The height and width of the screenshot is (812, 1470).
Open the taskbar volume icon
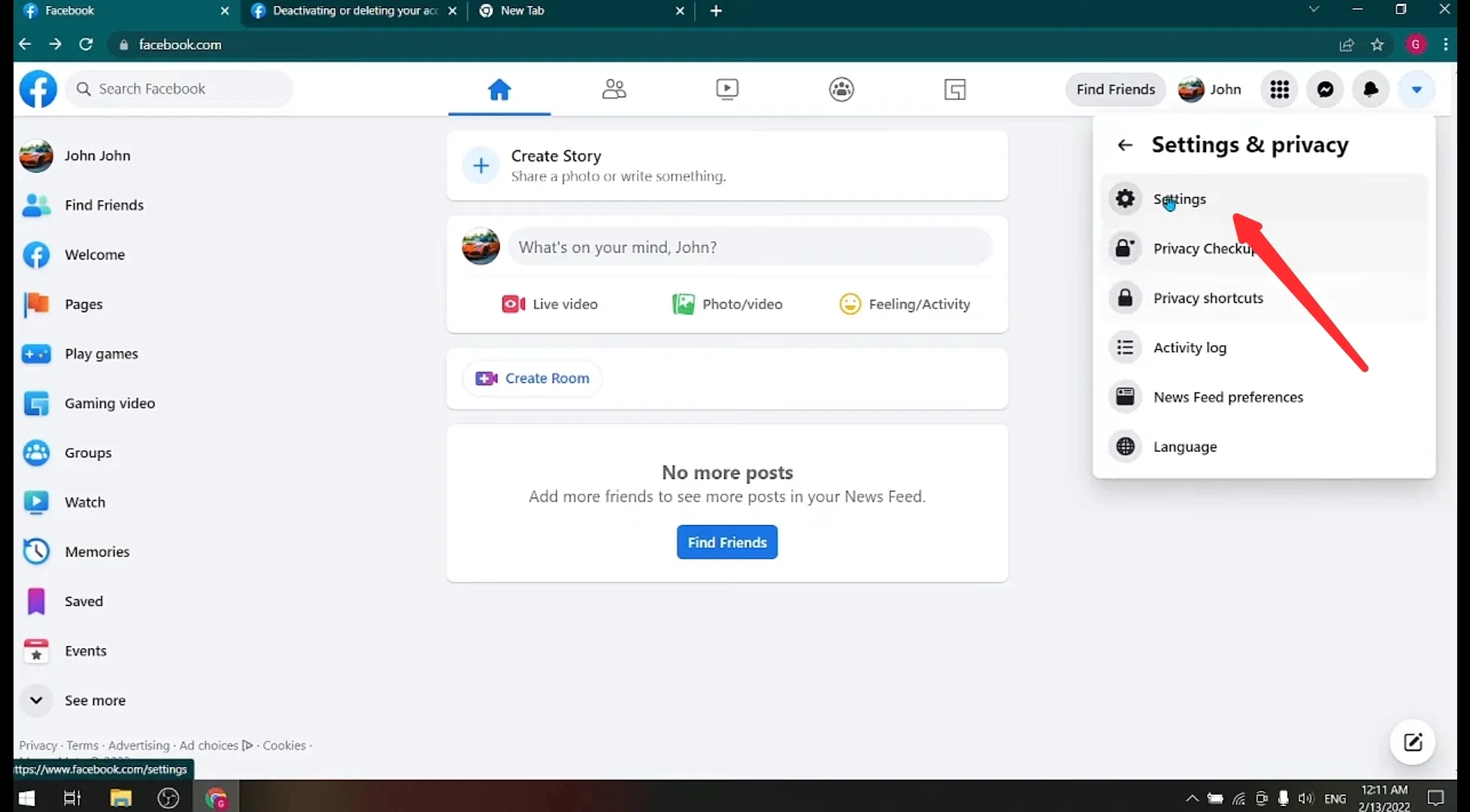1306,798
